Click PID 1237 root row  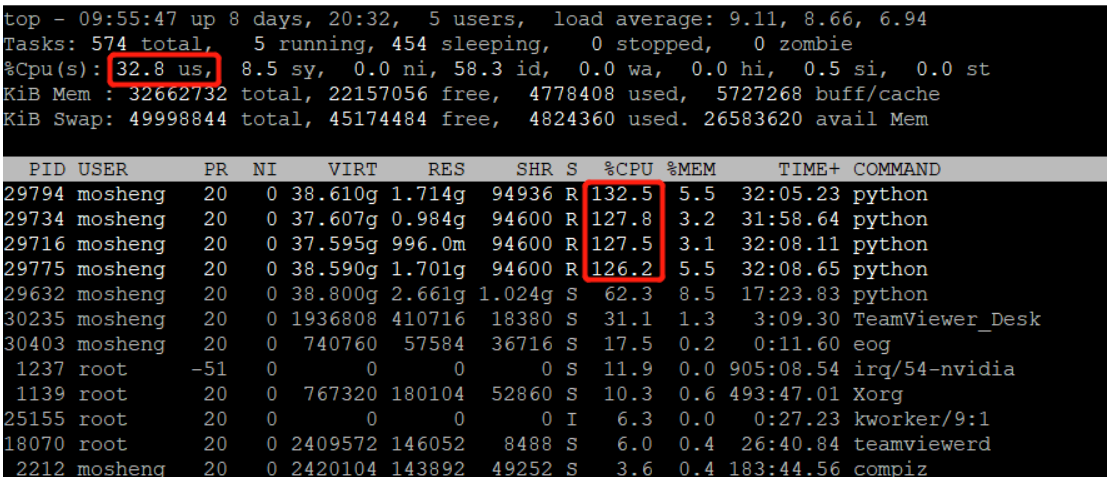pos(554,370)
